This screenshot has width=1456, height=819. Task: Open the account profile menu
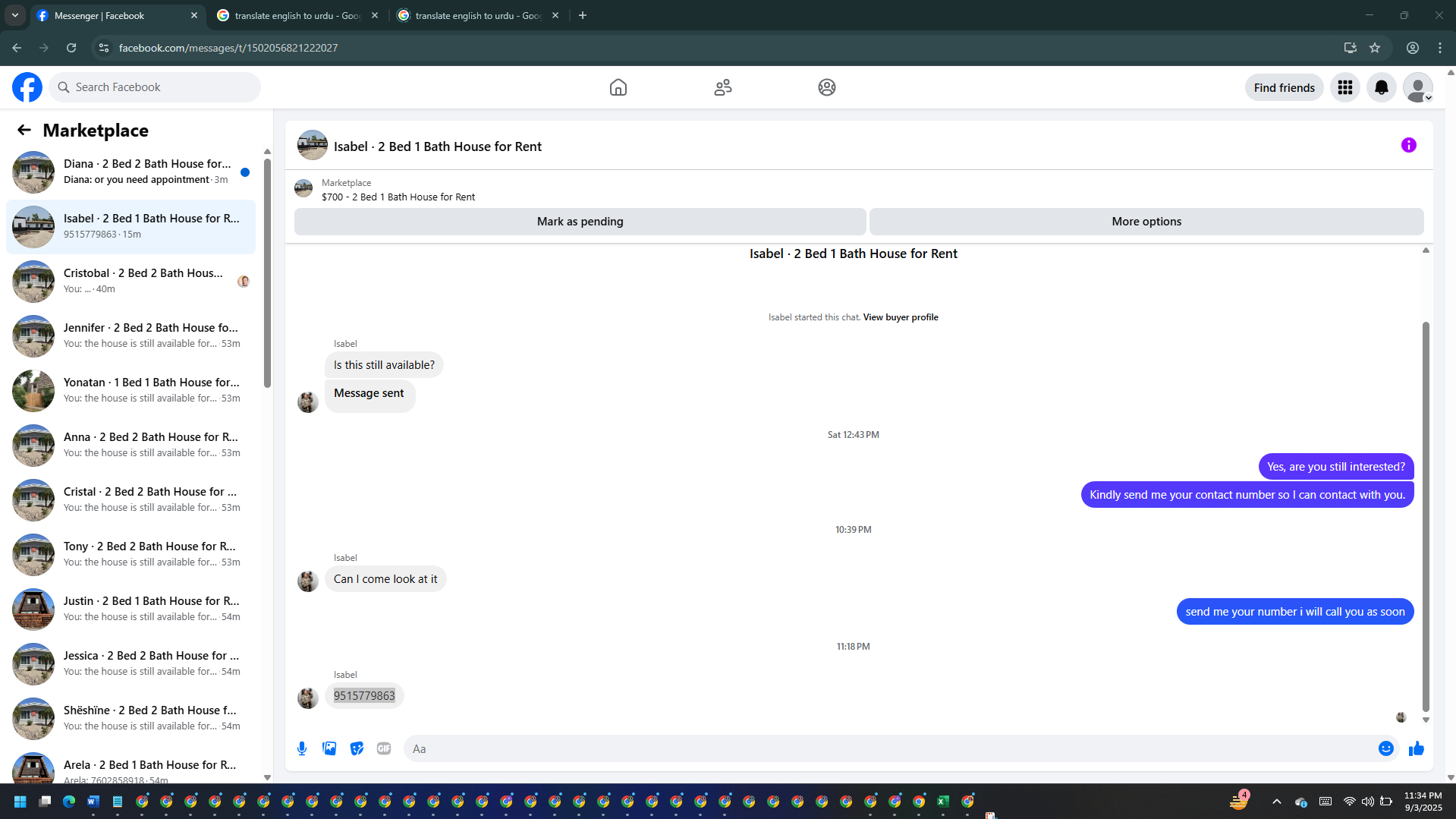(x=1418, y=87)
